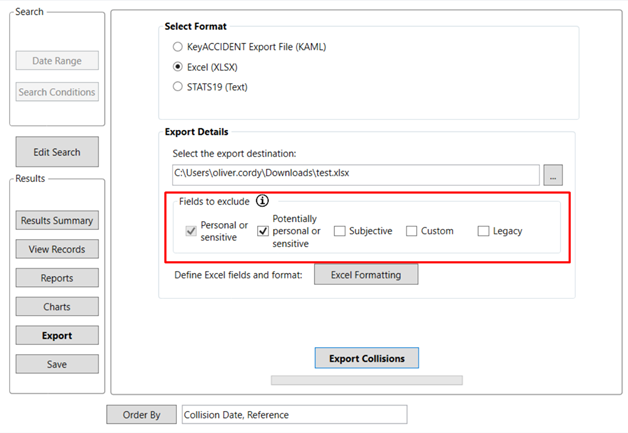Click the Order By button

[141, 415]
